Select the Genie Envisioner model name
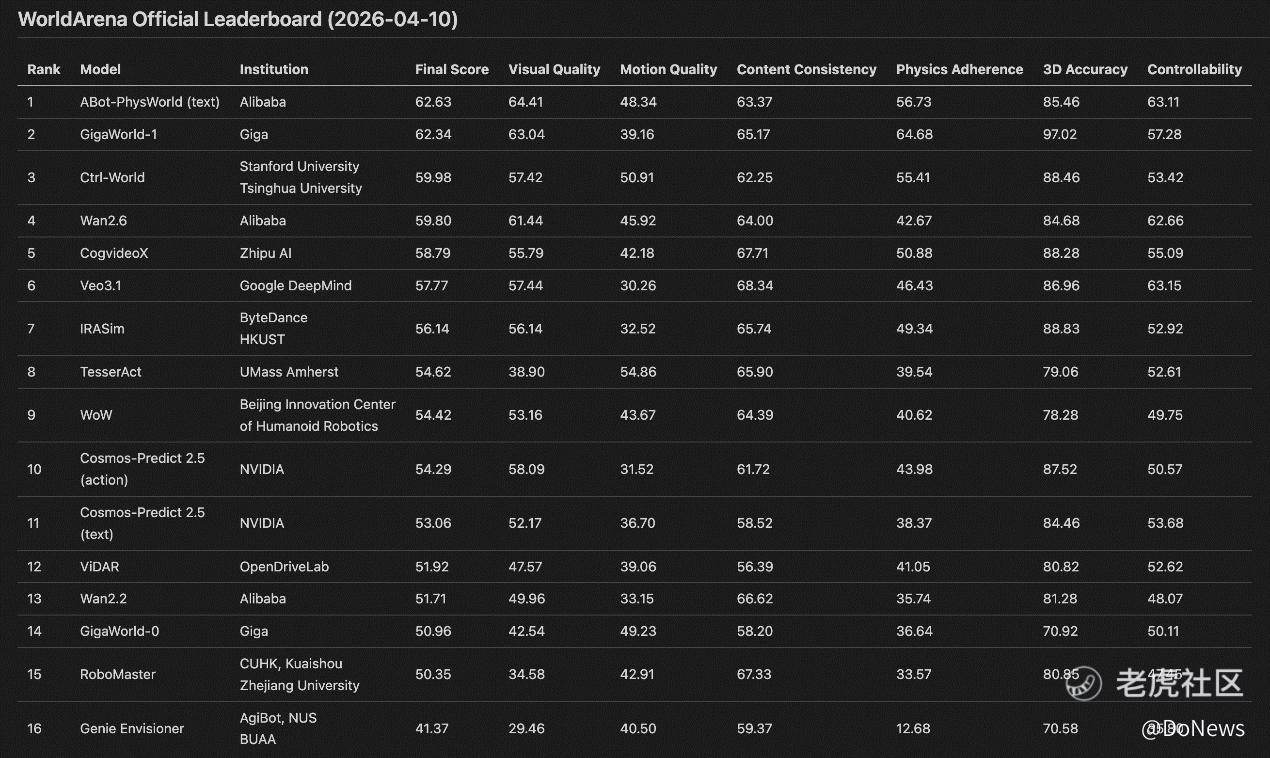Image resolution: width=1270 pixels, height=758 pixels. 132,728
